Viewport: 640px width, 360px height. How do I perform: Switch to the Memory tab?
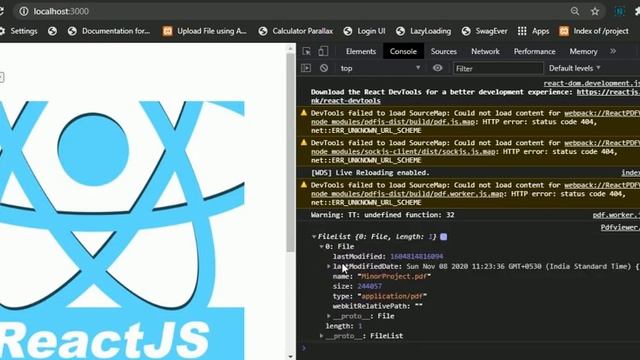coord(583,51)
